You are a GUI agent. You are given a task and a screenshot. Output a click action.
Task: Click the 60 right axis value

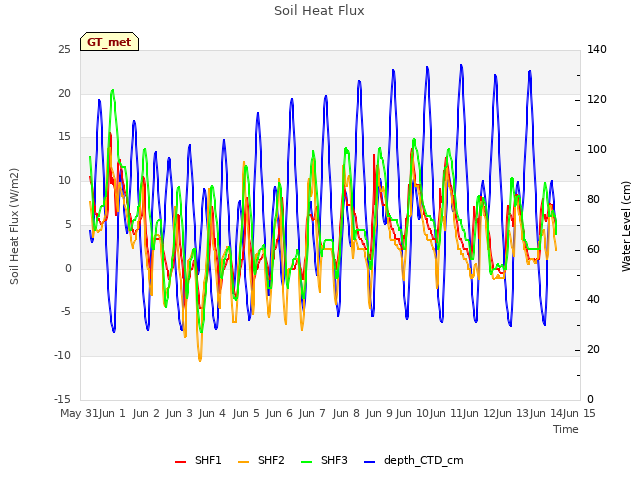pyautogui.click(x=593, y=250)
